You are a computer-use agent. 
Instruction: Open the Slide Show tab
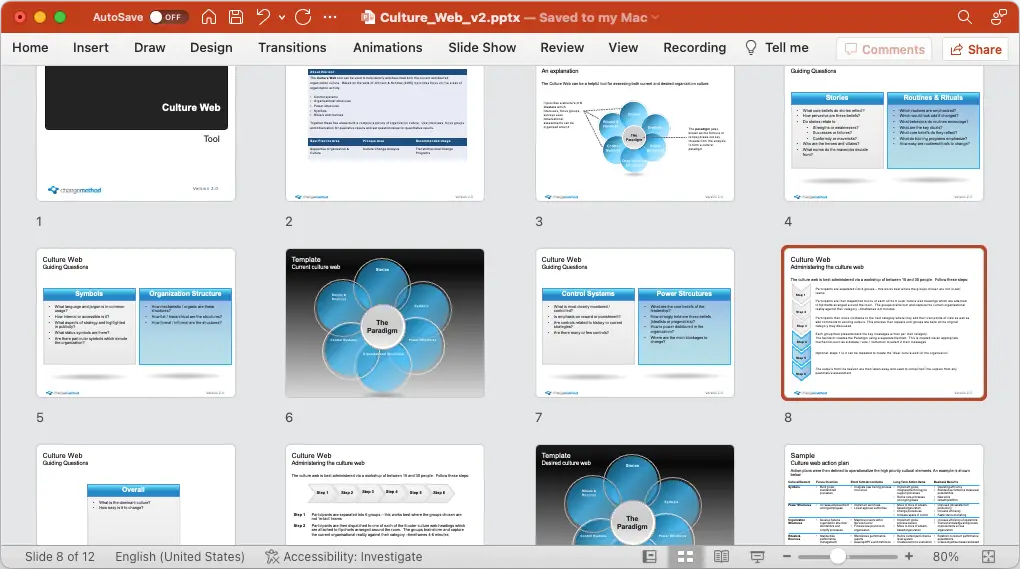pyautogui.click(x=482, y=47)
